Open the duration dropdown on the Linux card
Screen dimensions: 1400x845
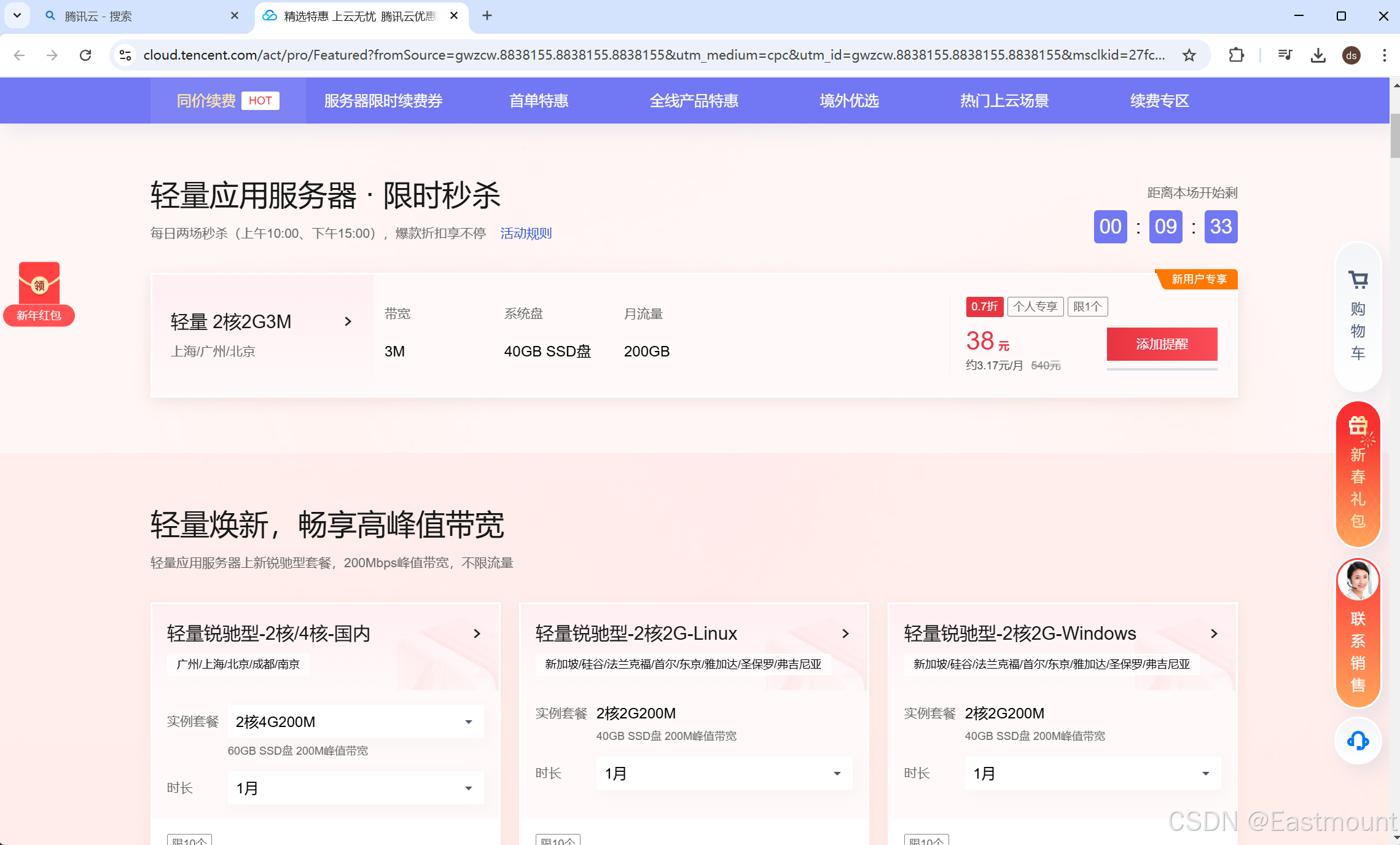(724, 773)
